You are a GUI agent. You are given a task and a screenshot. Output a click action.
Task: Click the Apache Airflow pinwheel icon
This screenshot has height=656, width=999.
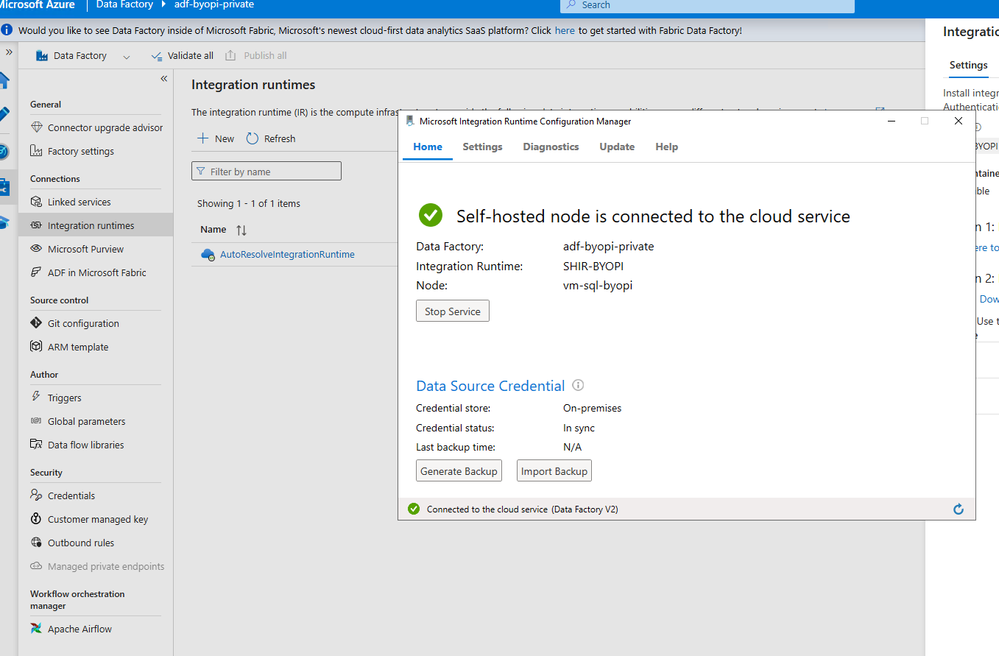click(x=36, y=629)
